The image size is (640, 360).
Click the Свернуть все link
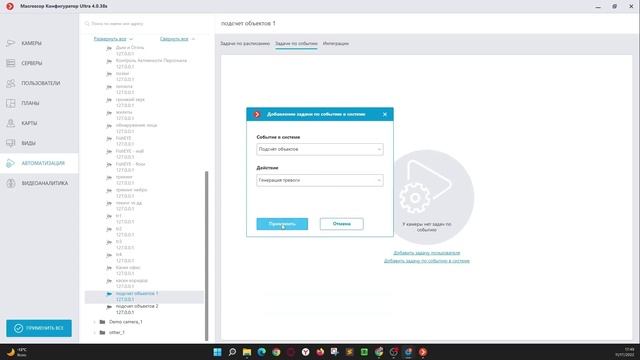(174, 39)
